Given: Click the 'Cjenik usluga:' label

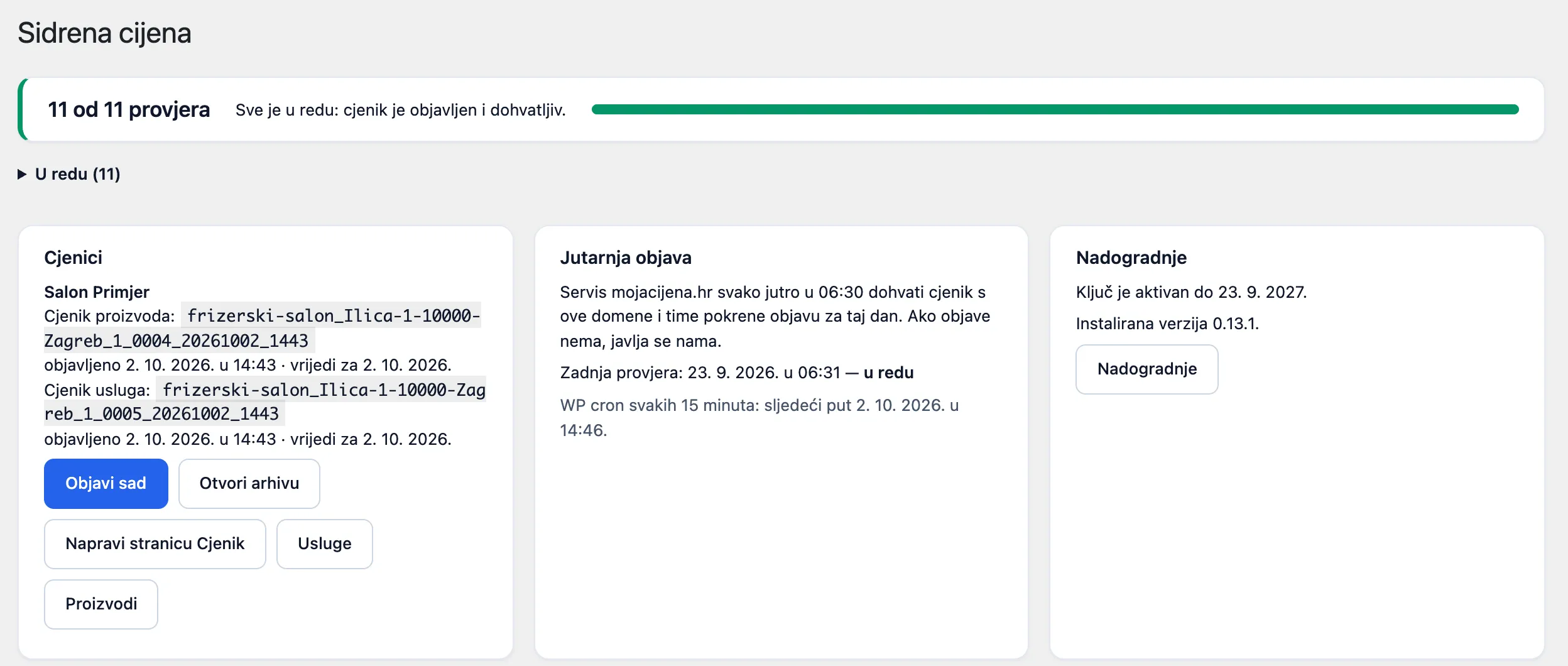Looking at the screenshot, I should (x=97, y=390).
